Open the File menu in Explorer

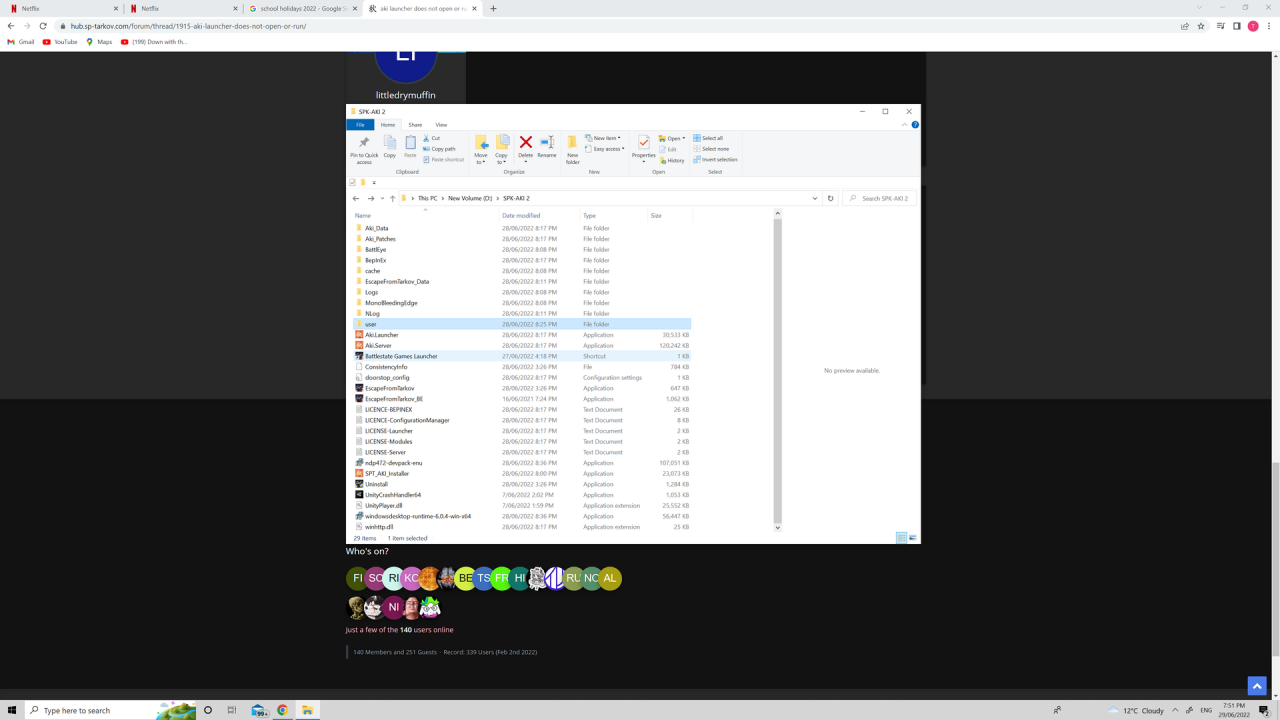pos(360,125)
